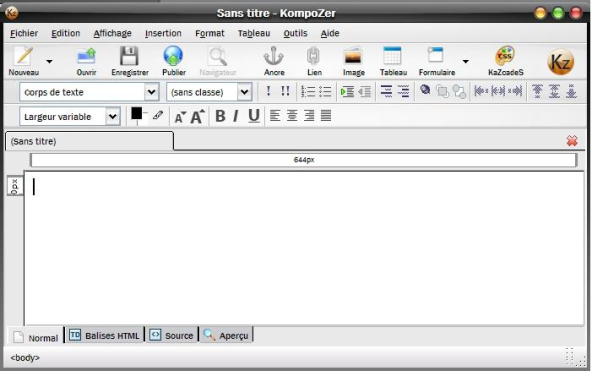Insert a form with Formulaire
Viewport: 592px width, 371px height.
click(x=437, y=61)
